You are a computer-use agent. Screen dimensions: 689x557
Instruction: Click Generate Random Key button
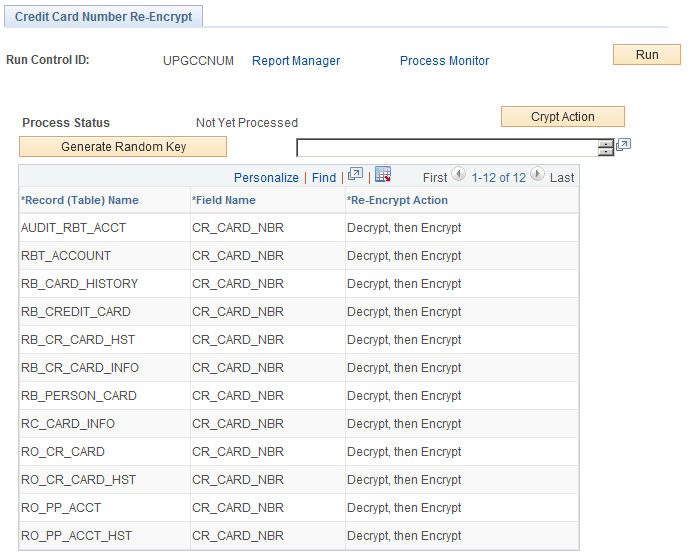pyautogui.click(x=123, y=146)
